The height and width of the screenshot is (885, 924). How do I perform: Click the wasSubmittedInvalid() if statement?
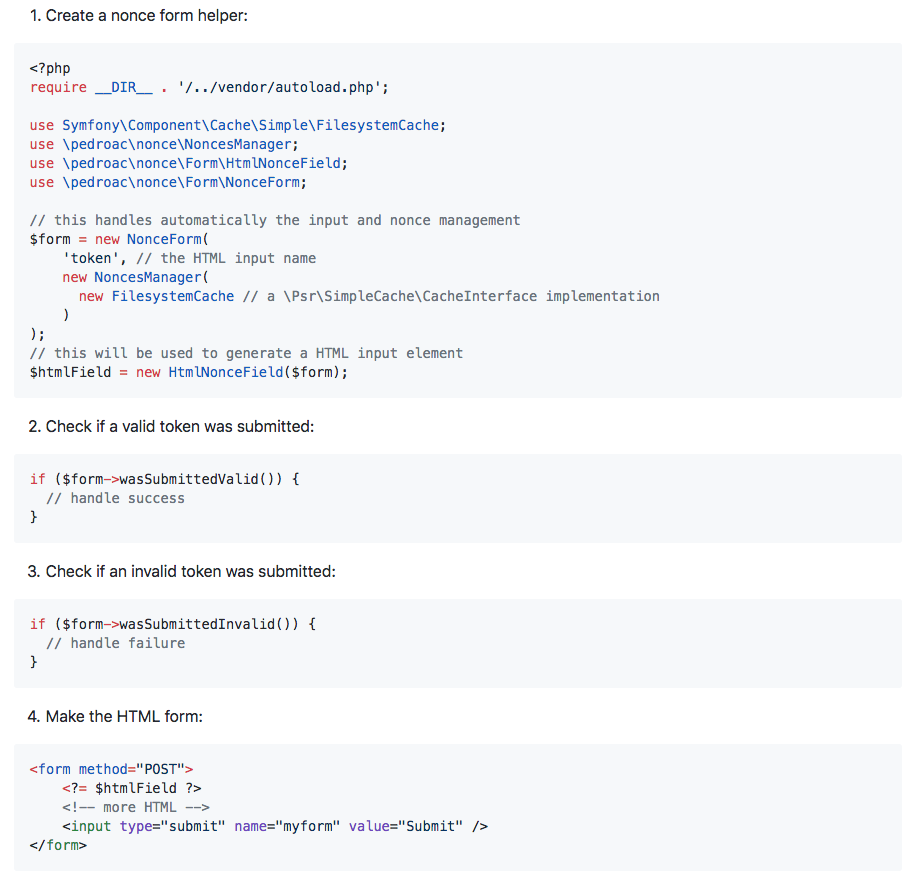[x=173, y=624]
